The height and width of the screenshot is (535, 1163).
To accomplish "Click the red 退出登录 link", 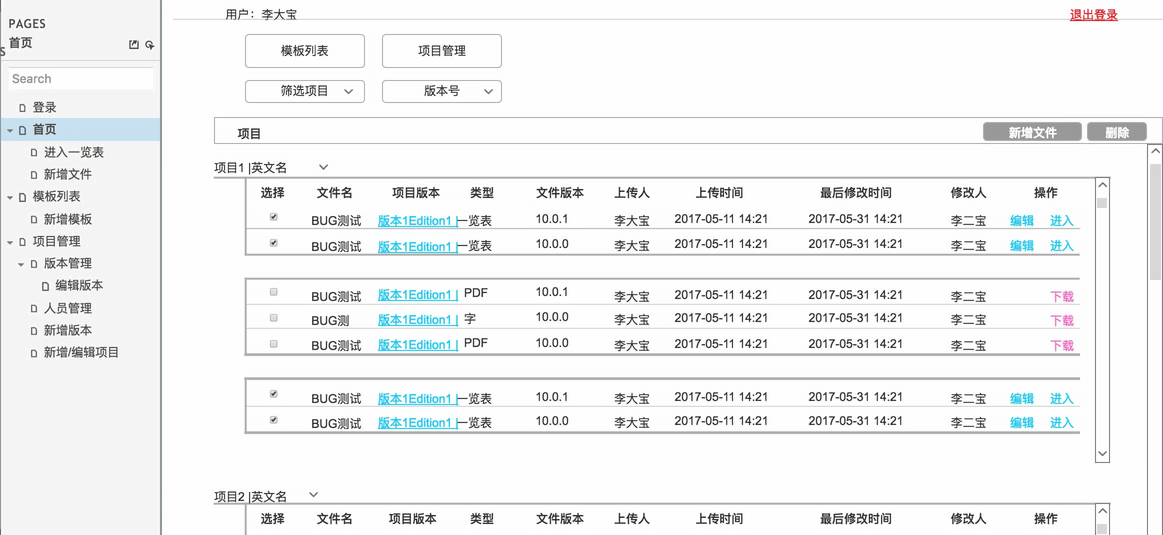I will [1093, 15].
